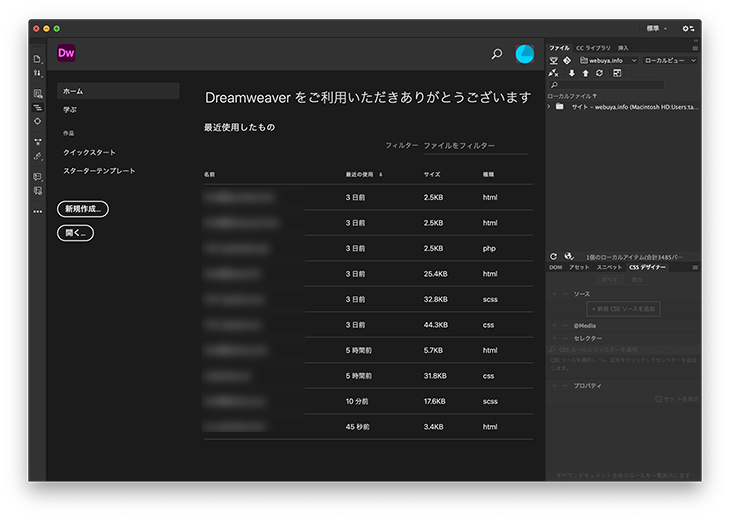Click the CSS ルールにフィルターを適用 field
This screenshot has width=730, height=519.
point(624,350)
